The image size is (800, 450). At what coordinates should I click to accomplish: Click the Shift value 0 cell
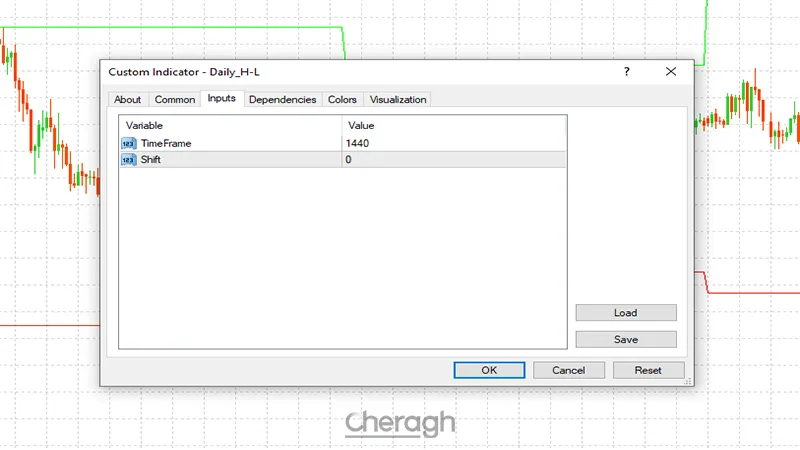point(453,159)
